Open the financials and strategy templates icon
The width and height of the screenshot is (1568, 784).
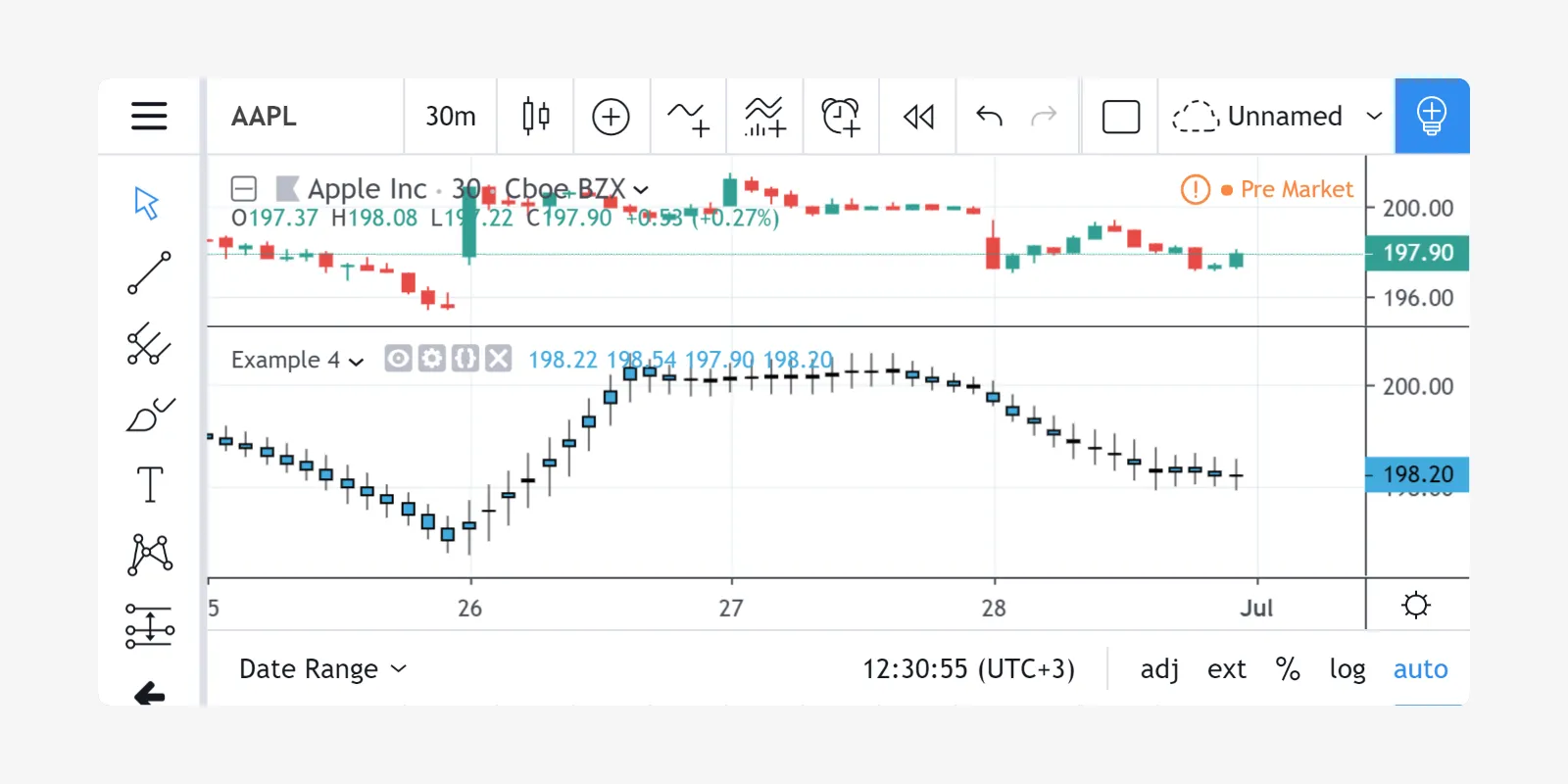764,116
